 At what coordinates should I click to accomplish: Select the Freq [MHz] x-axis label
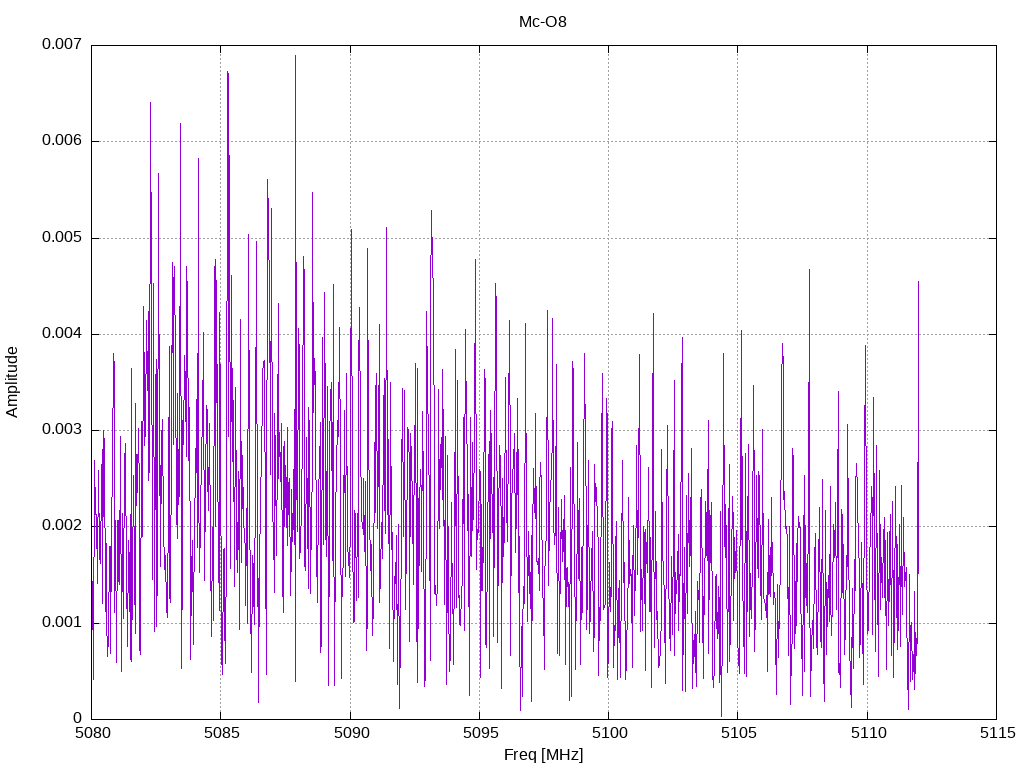pos(543,755)
